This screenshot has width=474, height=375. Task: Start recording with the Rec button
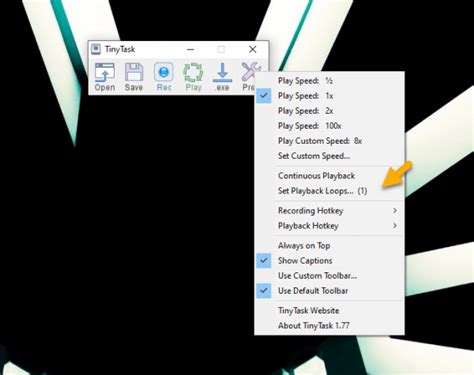pos(164,77)
